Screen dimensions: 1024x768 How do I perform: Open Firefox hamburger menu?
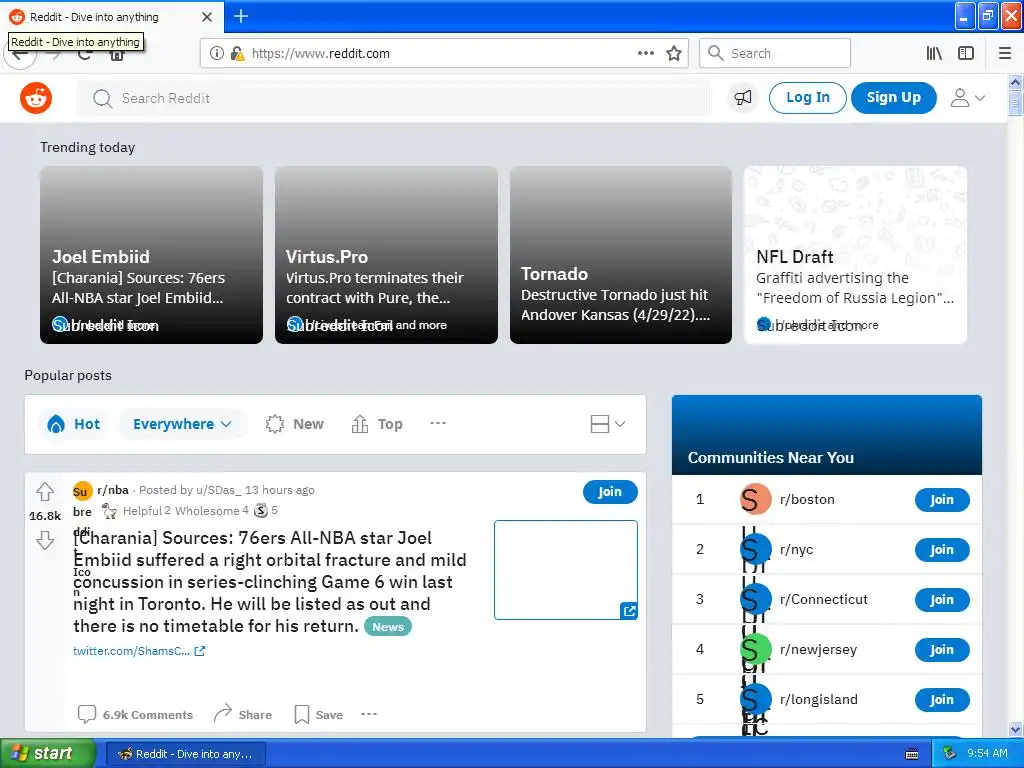[1004, 54]
